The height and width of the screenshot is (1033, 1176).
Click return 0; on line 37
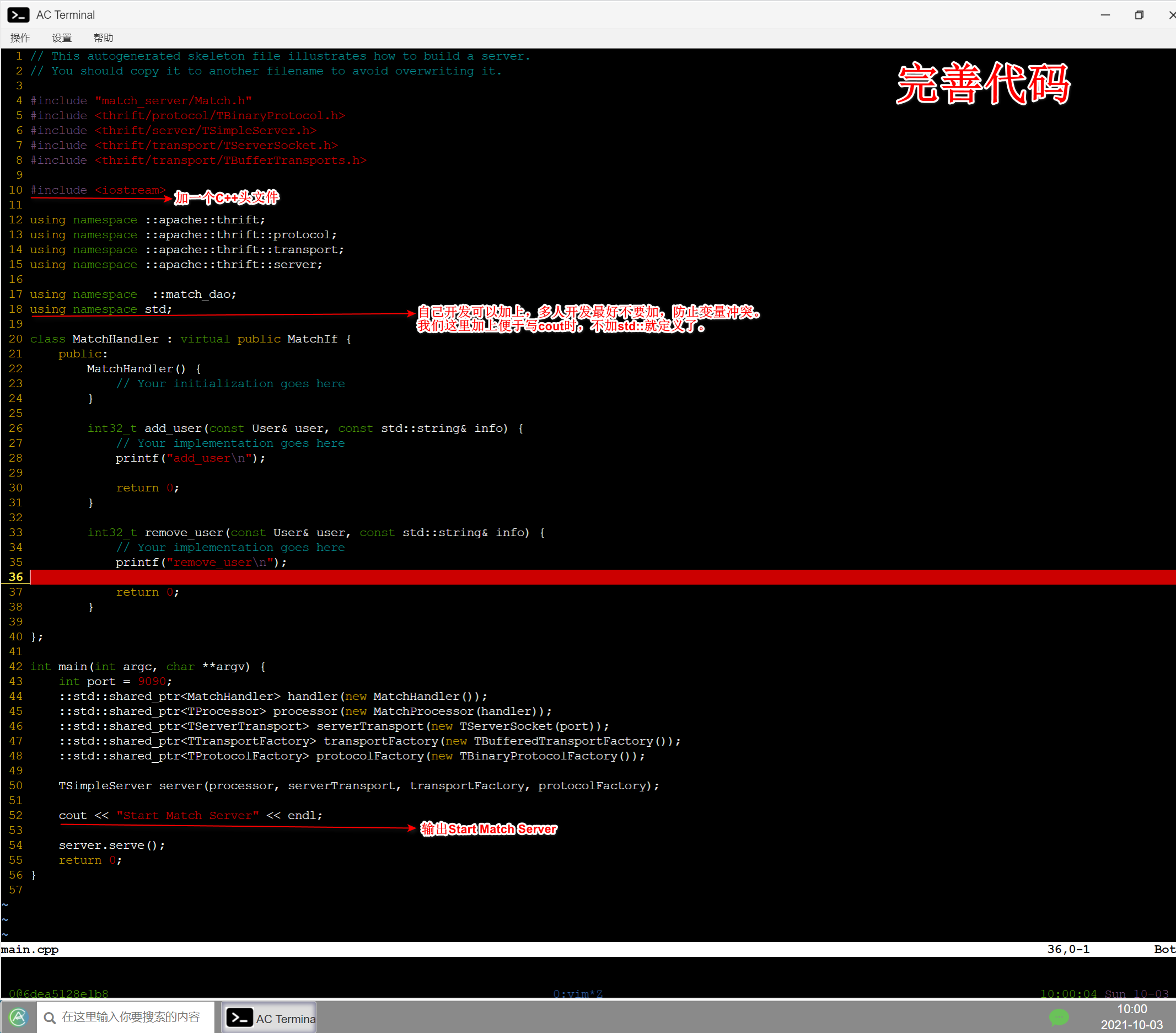pyautogui.click(x=148, y=592)
